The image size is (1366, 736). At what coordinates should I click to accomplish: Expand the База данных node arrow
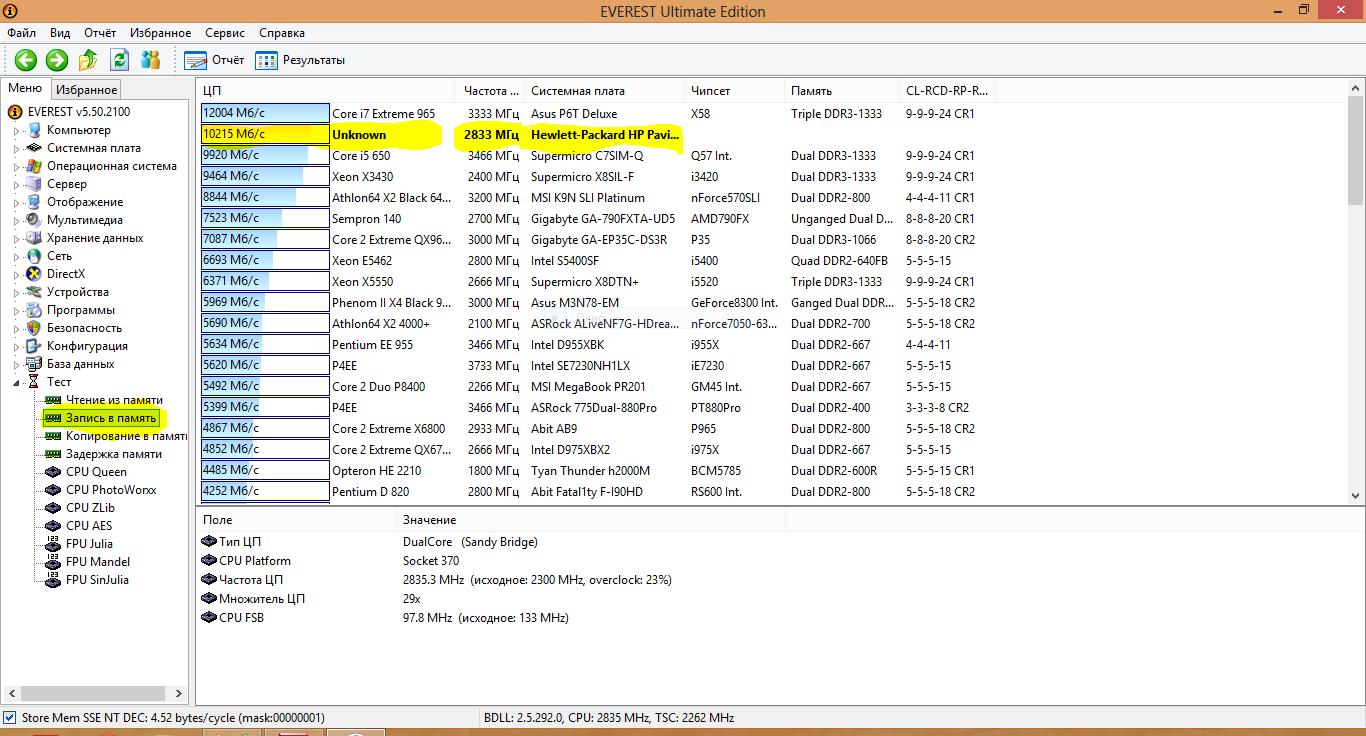[x=16, y=365]
